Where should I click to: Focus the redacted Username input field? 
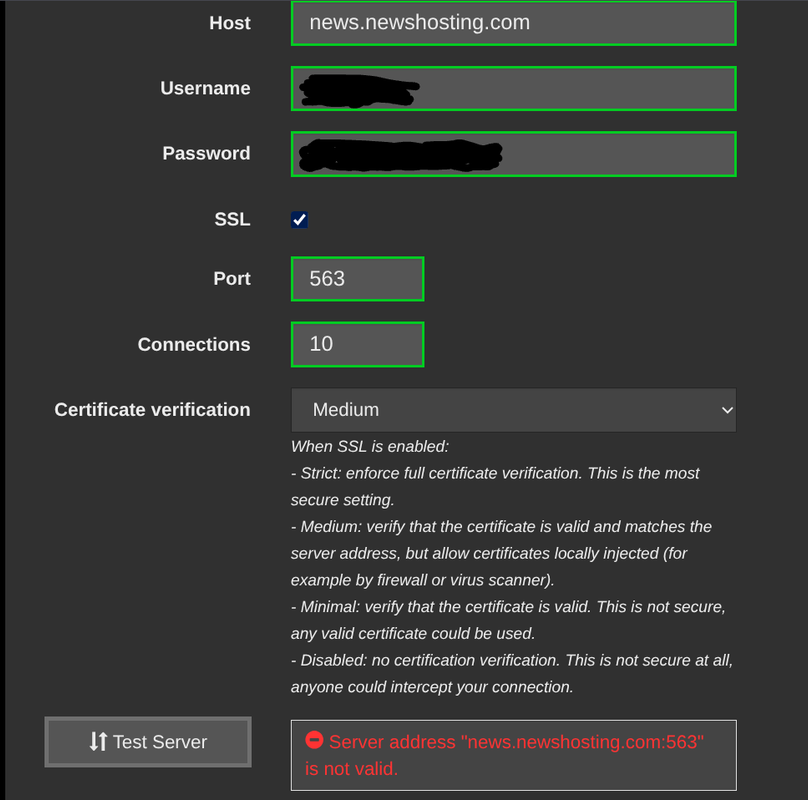(513, 88)
